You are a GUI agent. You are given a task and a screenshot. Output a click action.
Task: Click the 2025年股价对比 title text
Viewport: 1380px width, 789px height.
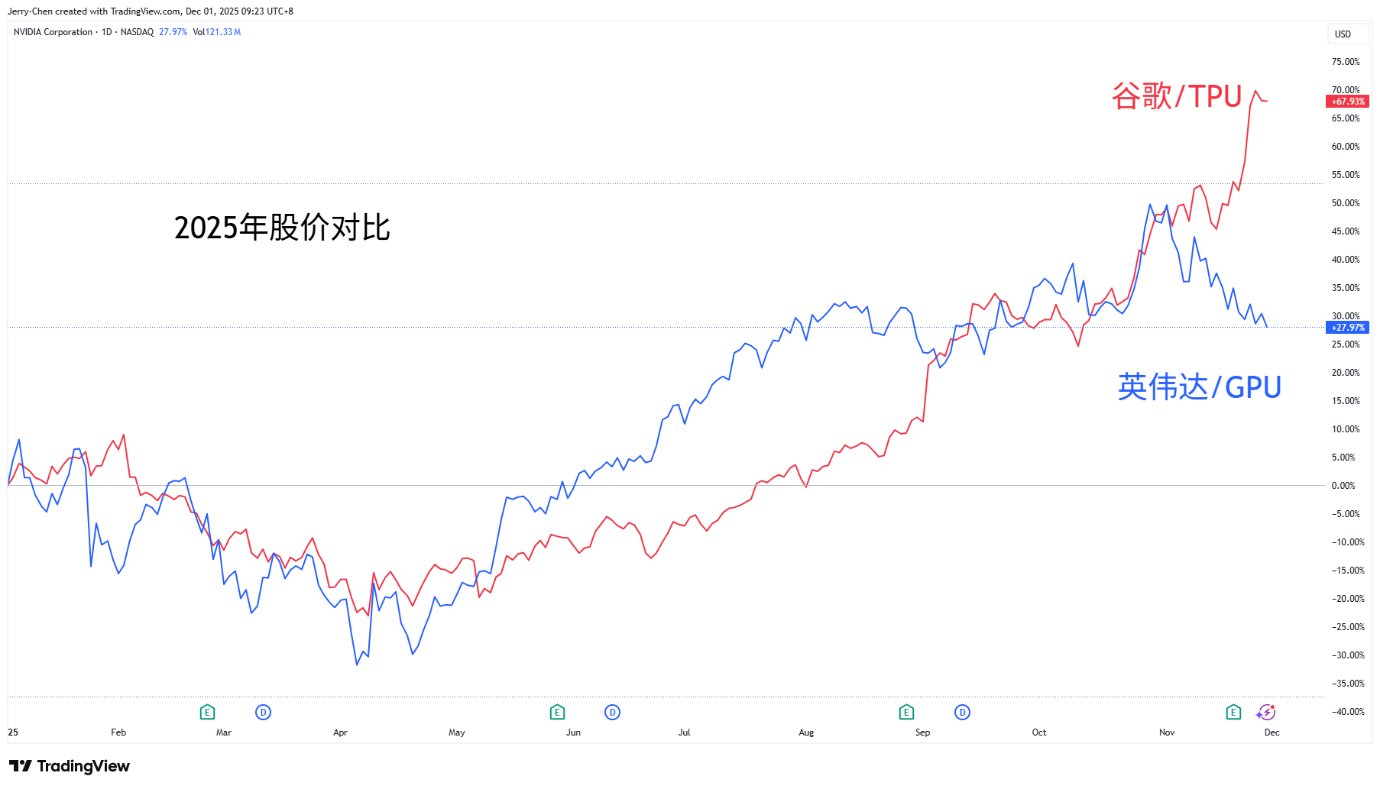(x=282, y=228)
